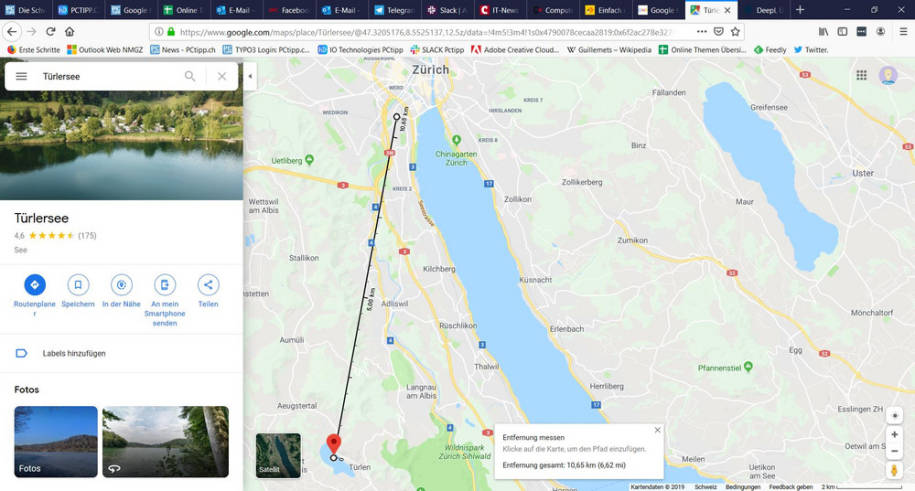Viewport: 915px width, 491px height.
Task: Click the Routenplaner directions icon
Action: click(35, 285)
